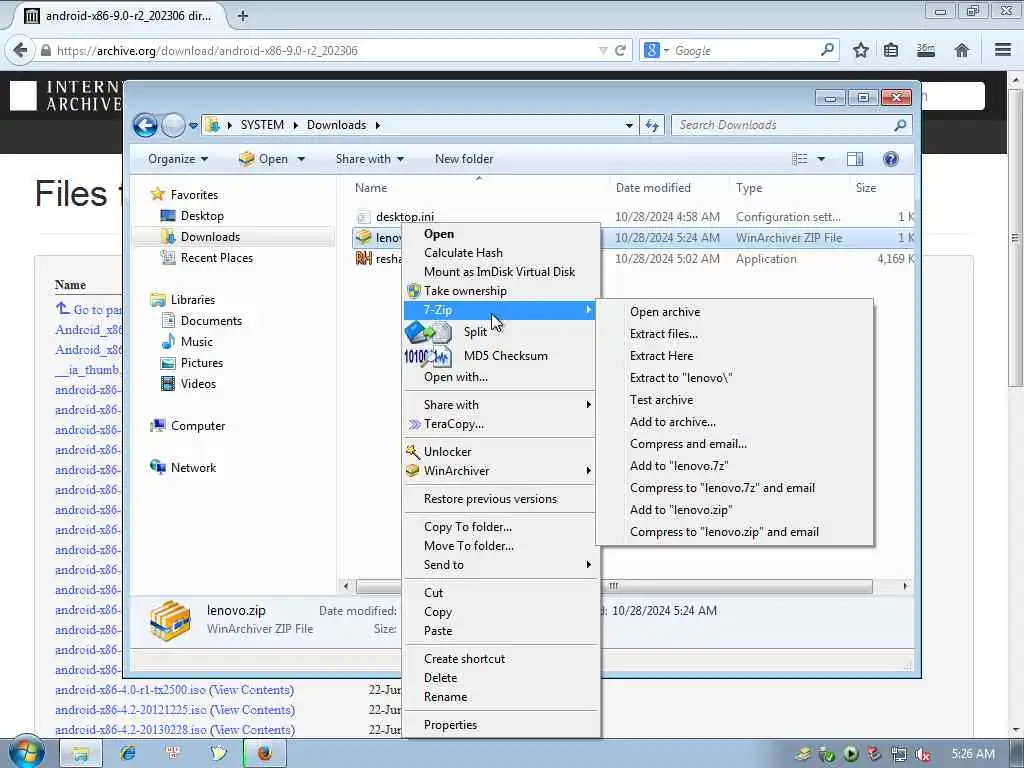Open the address bar history dropdown in Explorer
Screen dimensions: 1024x768
(629, 125)
